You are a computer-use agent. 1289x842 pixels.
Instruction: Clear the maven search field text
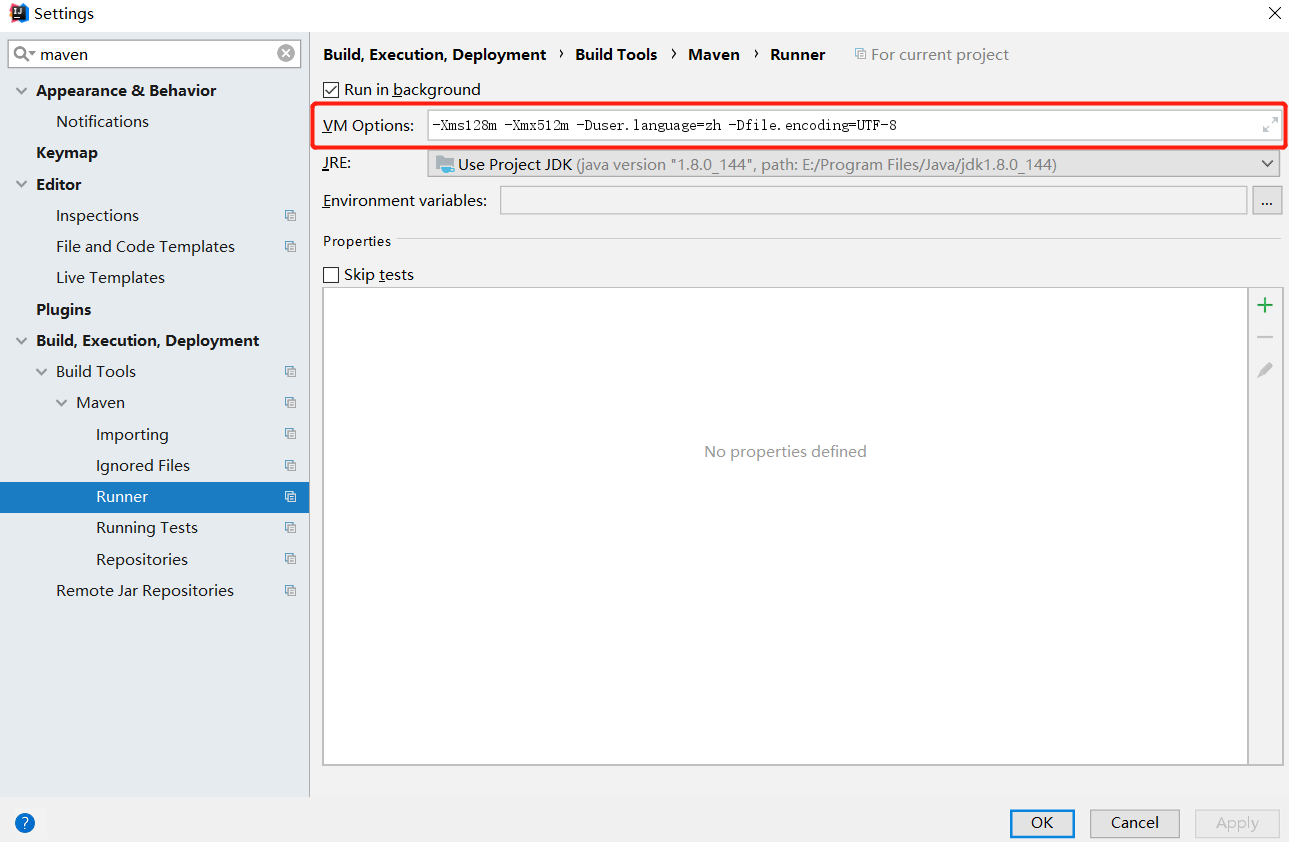[x=286, y=54]
